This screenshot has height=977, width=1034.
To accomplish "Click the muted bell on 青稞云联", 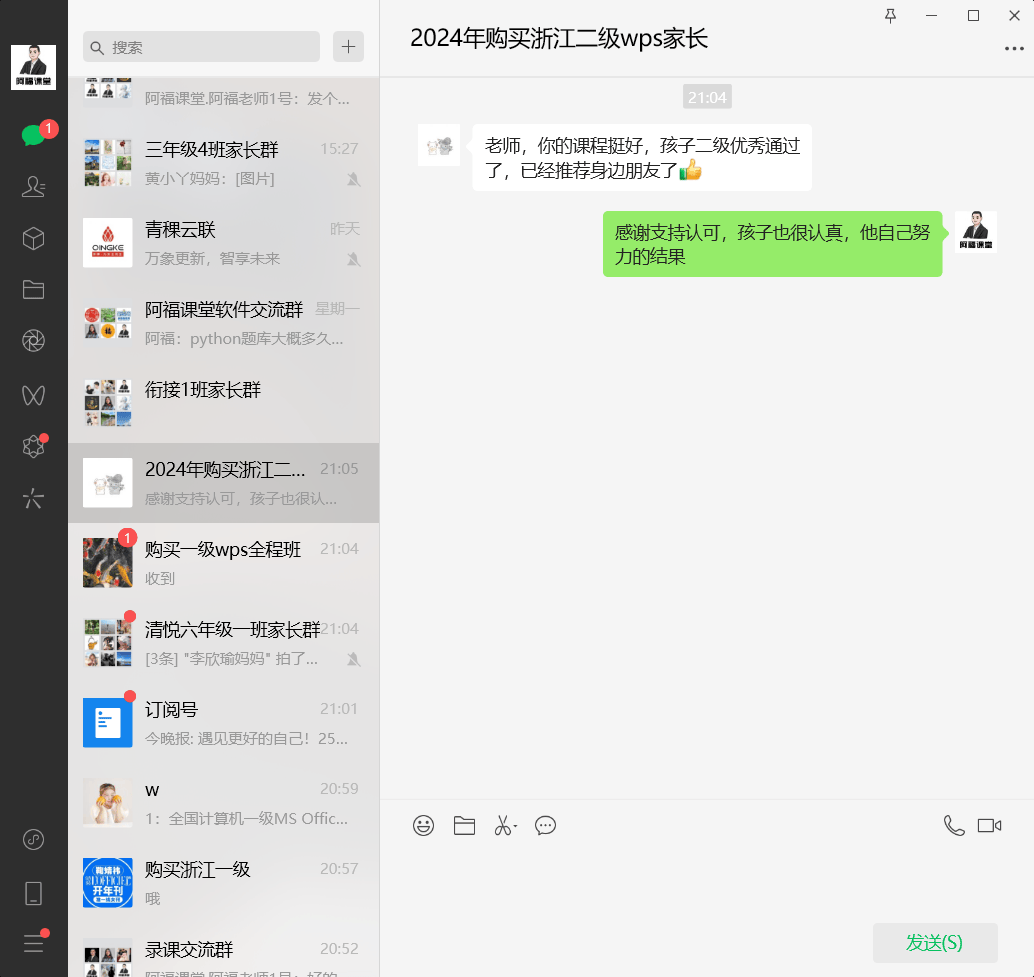I will tap(353, 259).
